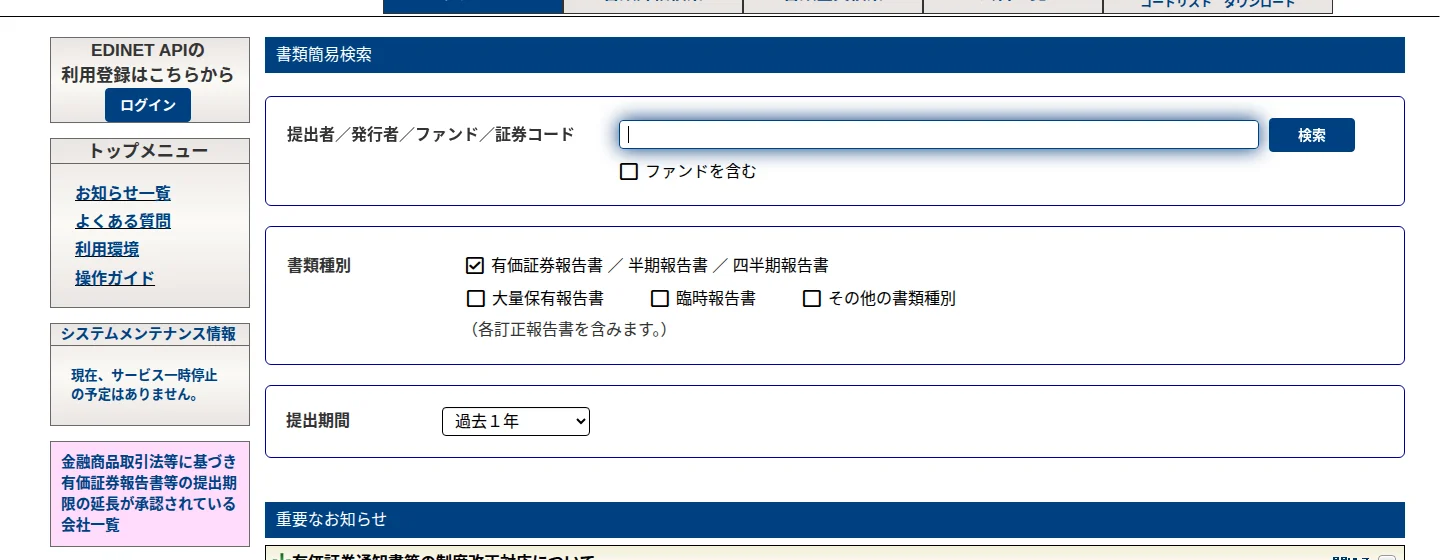1440x560 pixels.
Task: Click the トップメニュー heading
Action: 150,151
